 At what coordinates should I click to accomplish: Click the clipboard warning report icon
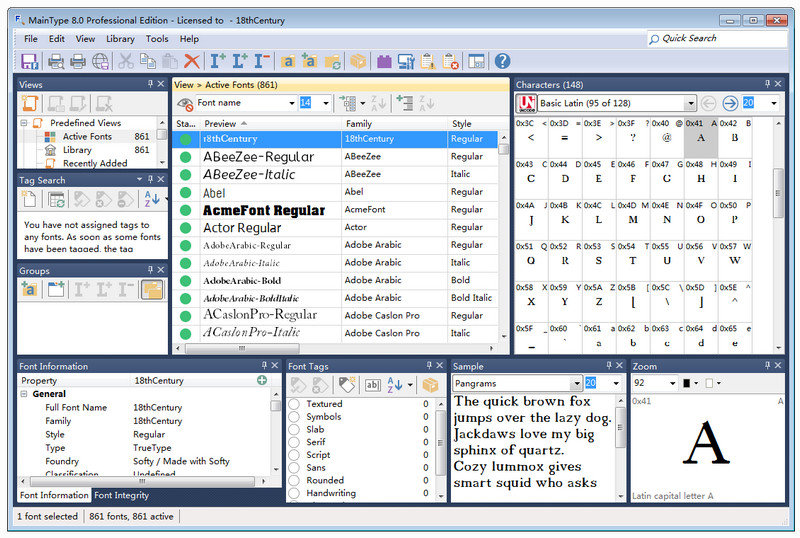click(x=428, y=61)
